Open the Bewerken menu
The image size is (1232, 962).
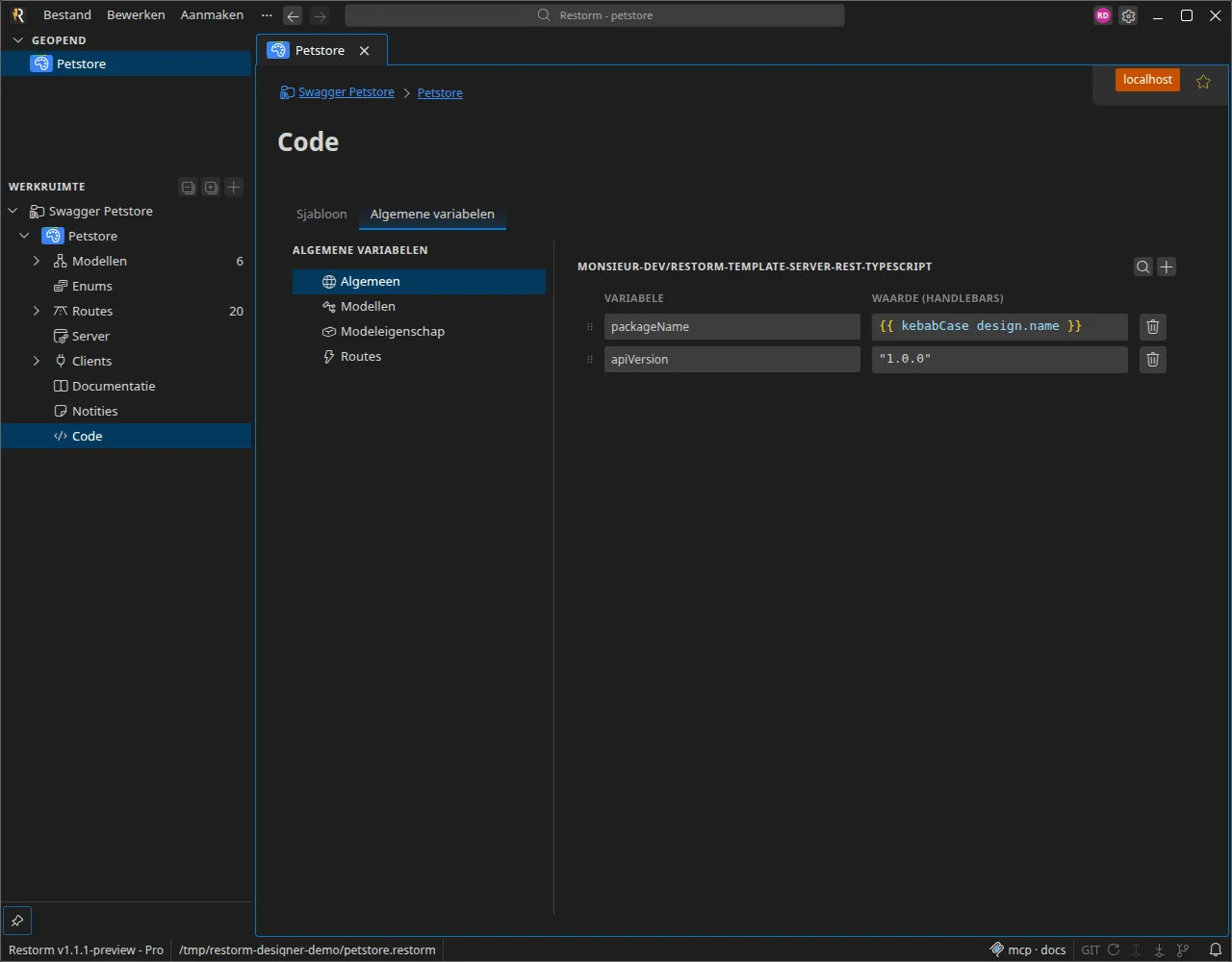pos(136,15)
